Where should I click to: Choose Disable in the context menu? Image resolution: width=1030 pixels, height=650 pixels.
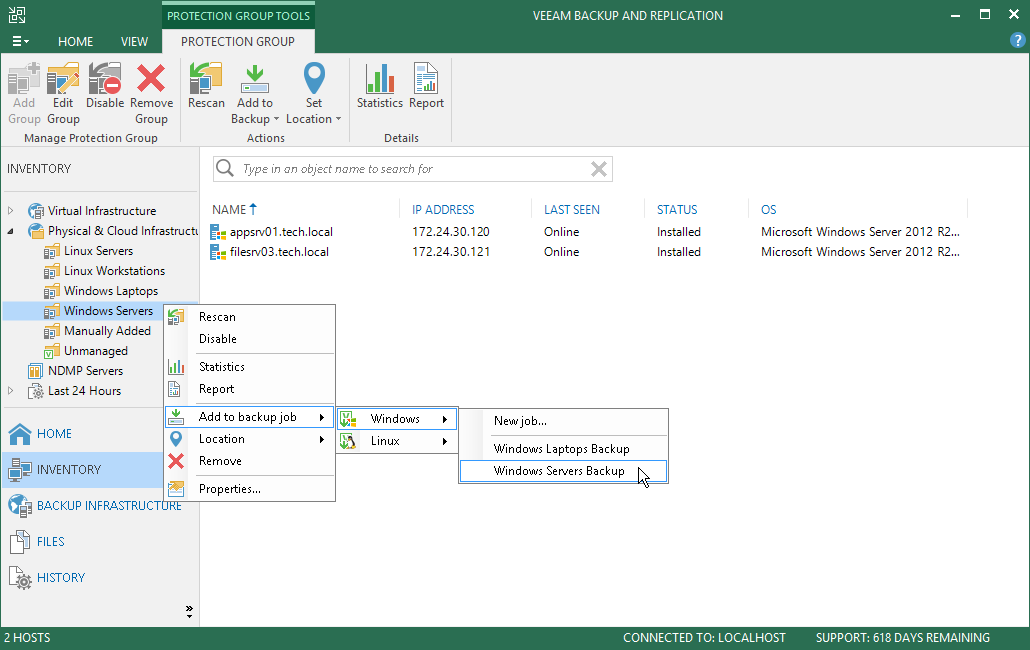250,339
